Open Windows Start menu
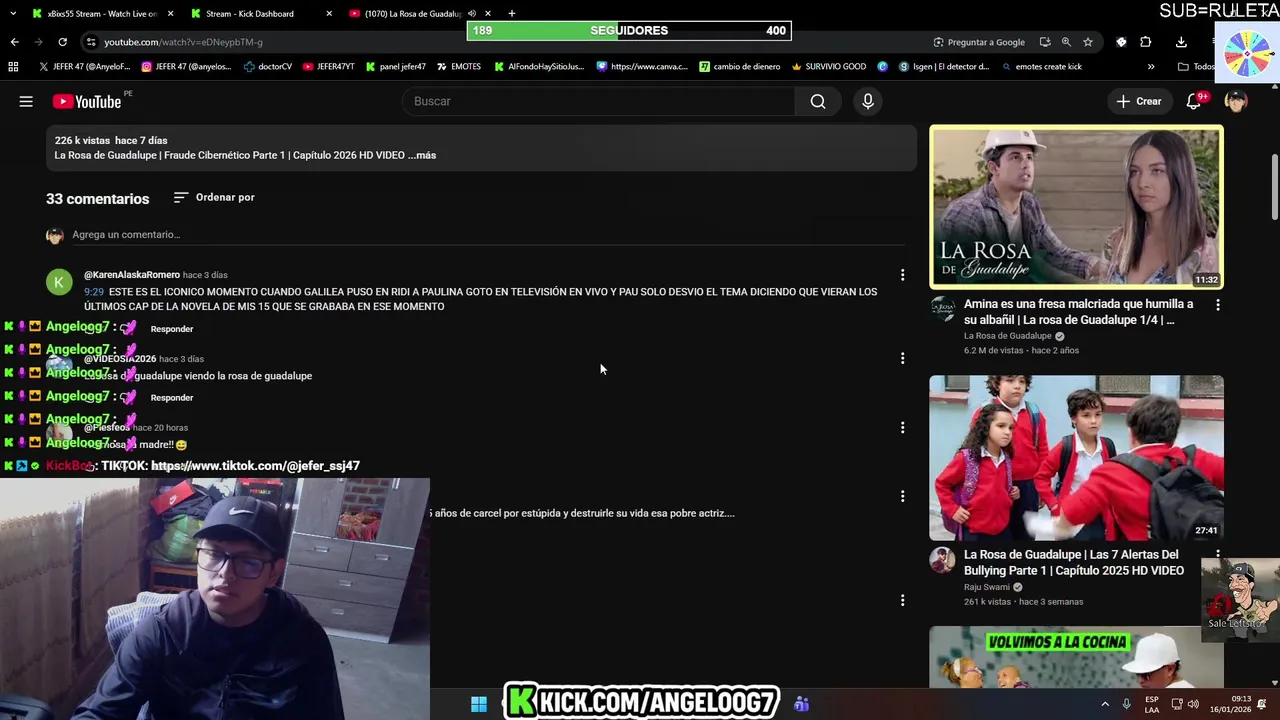This screenshot has height=720, width=1280. tap(479, 705)
